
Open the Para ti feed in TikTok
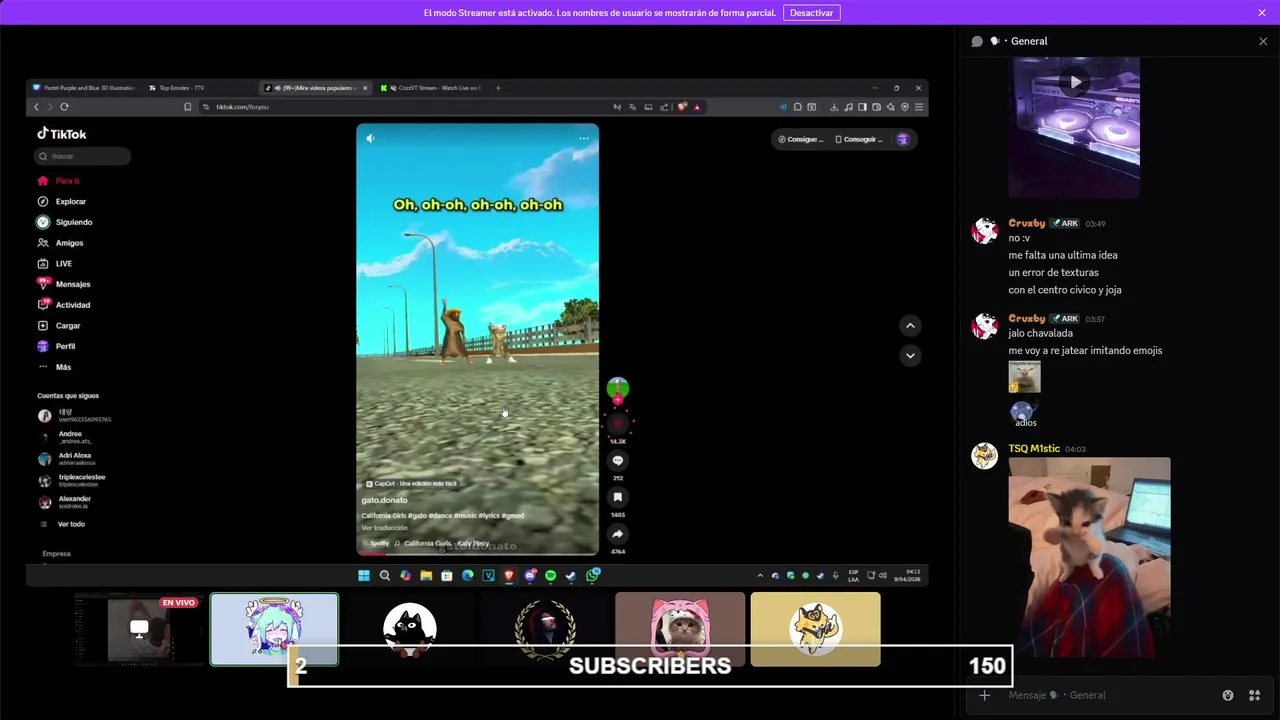(x=60, y=181)
